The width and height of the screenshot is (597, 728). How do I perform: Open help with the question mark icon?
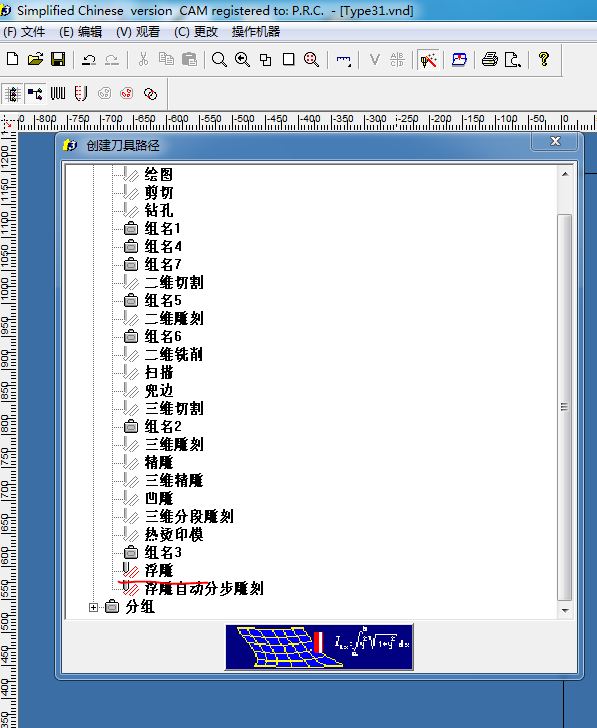pos(544,59)
